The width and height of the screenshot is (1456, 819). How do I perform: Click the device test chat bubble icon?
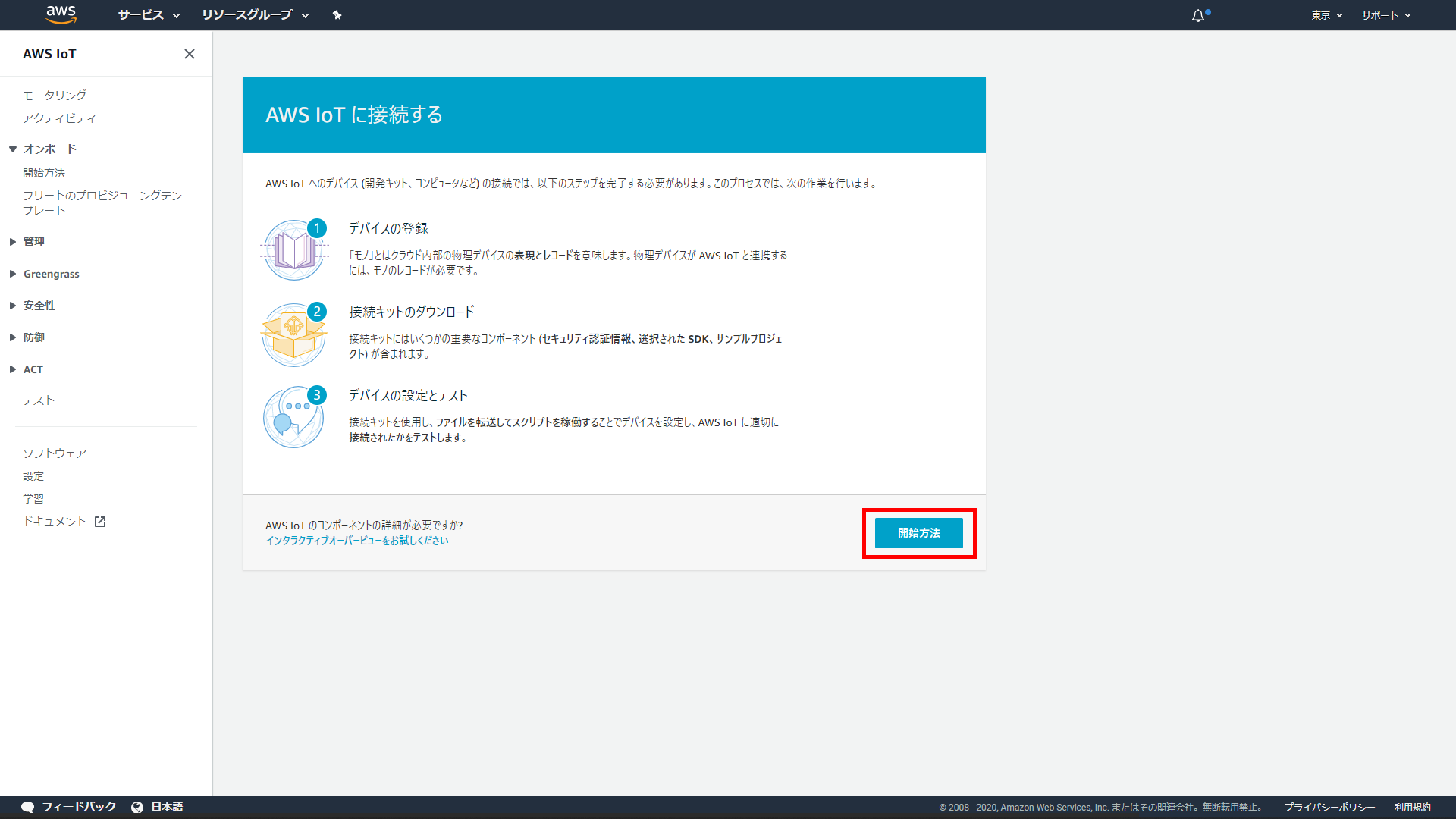pos(294,418)
